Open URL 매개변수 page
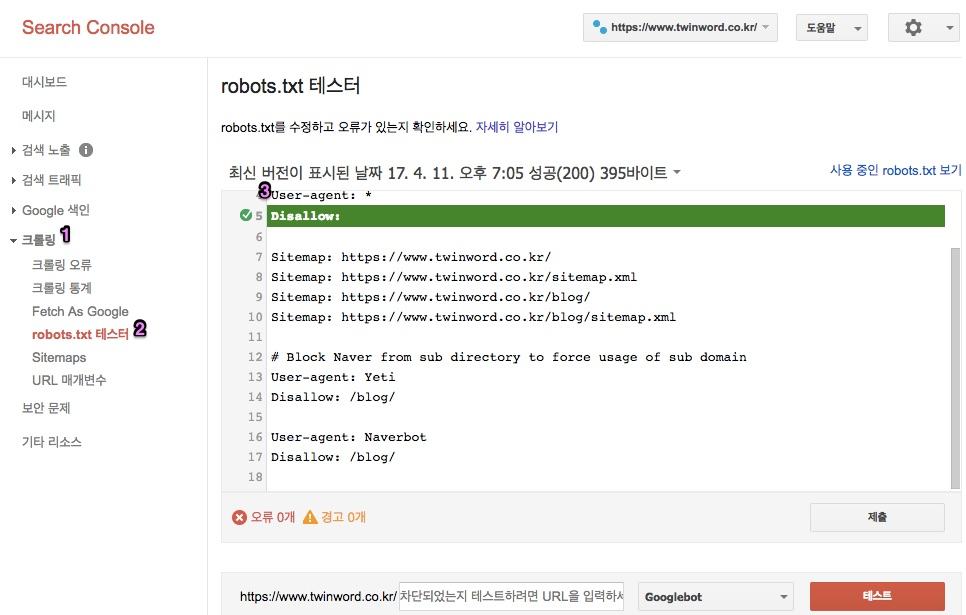The width and height of the screenshot is (966, 615). [x=69, y=380]
